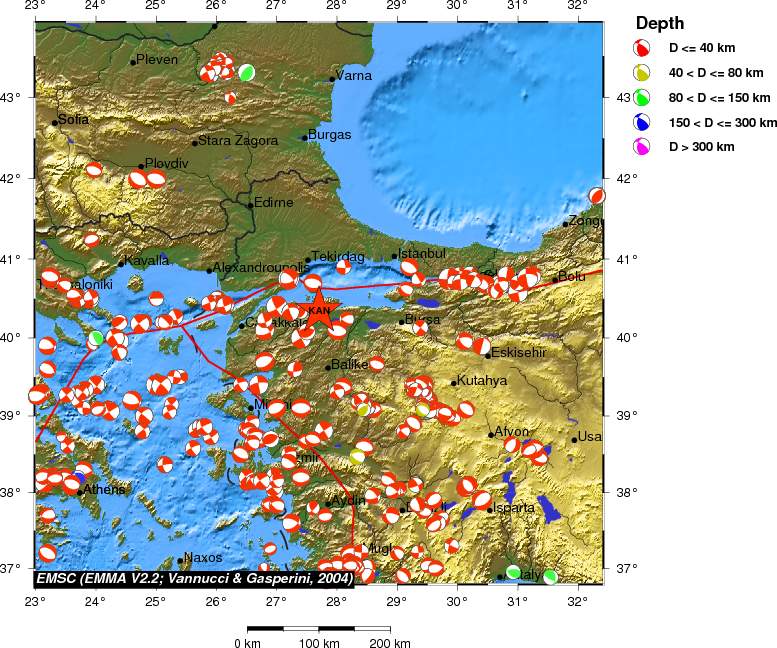
Task: Click the red beachball just east of Tekirdag
Action: pos(343,266)
